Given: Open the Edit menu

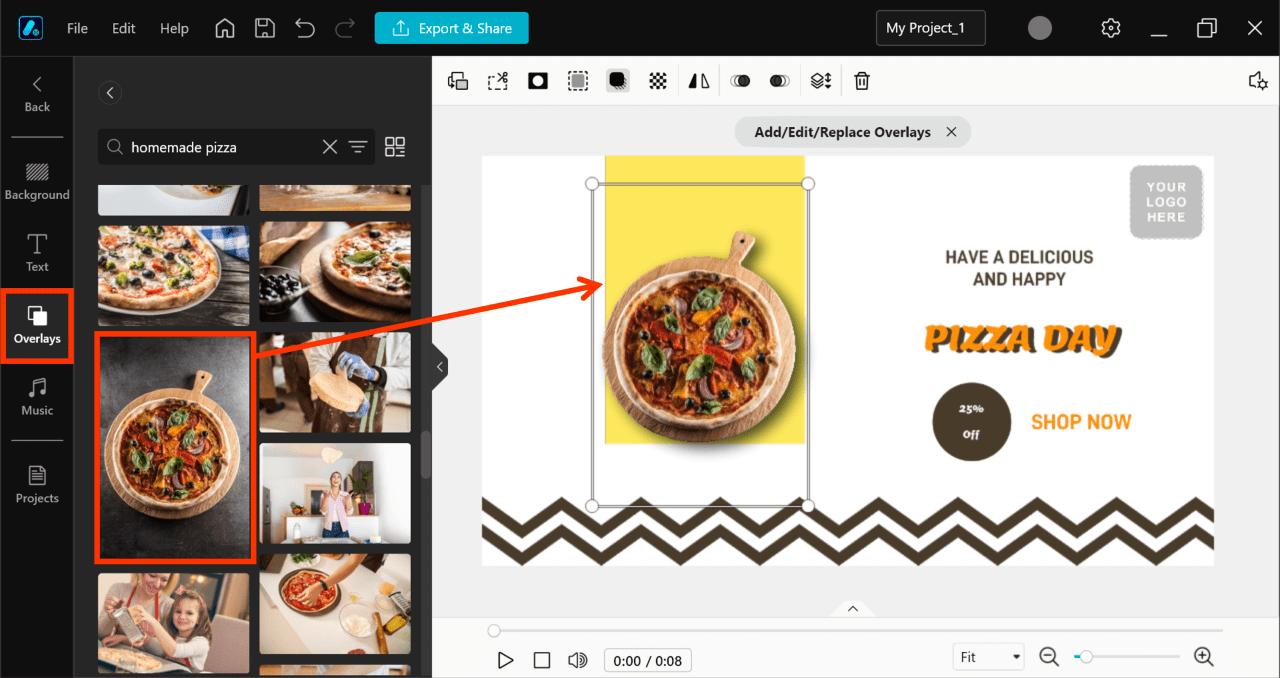Looking at the screenshot, I should click(x=123, y=28).
